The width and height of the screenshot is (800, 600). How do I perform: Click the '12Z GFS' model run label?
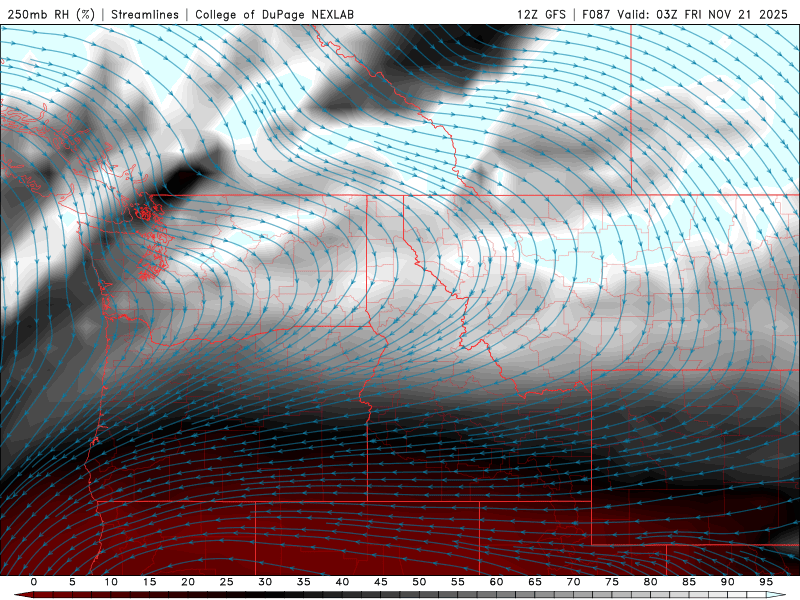coord(541,14)
